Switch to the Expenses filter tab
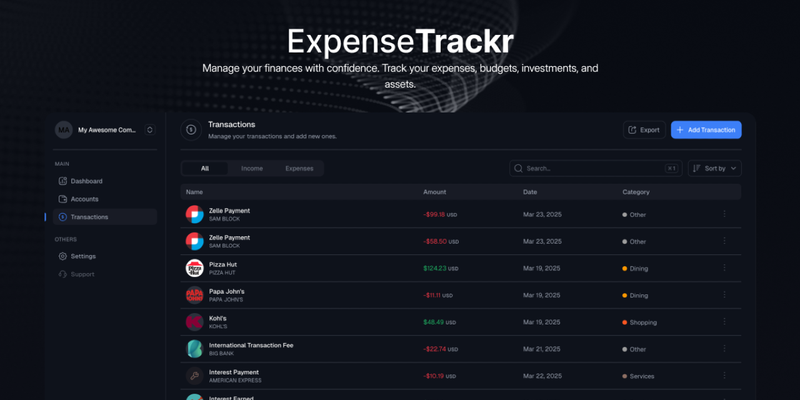The image size is (800, 400). 299,168
